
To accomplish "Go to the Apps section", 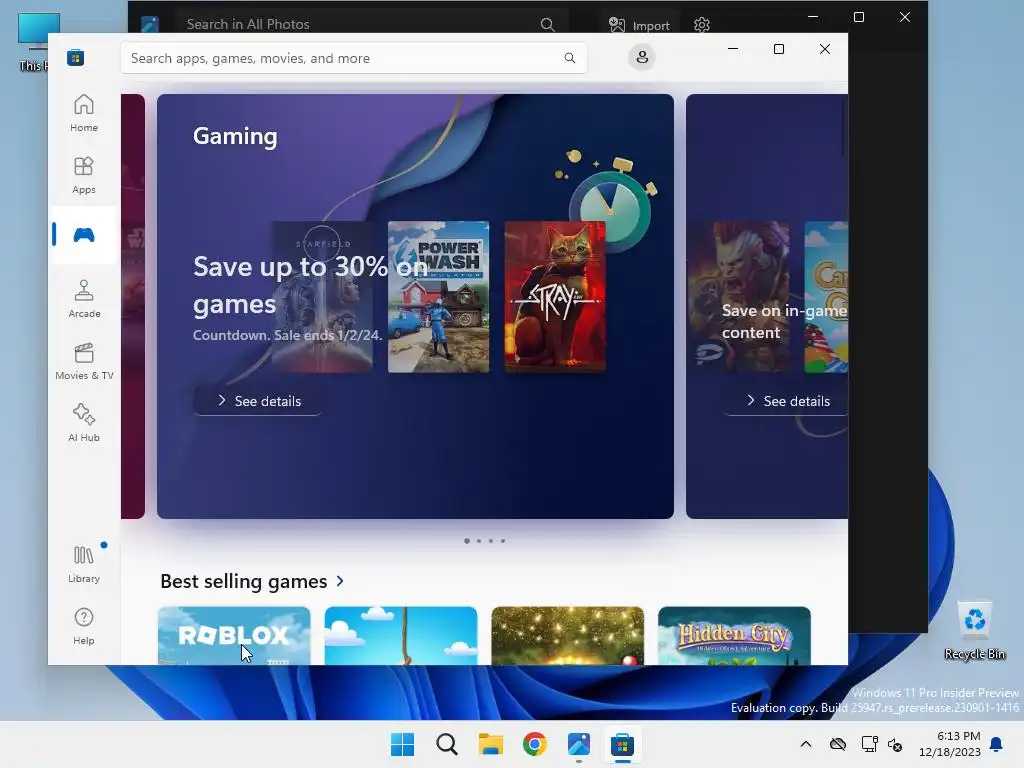I will pyautogui.click(x=84, y=176).
